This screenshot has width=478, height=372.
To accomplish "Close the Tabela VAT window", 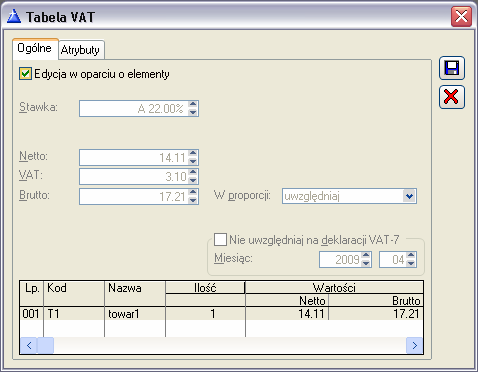I will click(x=461, y=16).
